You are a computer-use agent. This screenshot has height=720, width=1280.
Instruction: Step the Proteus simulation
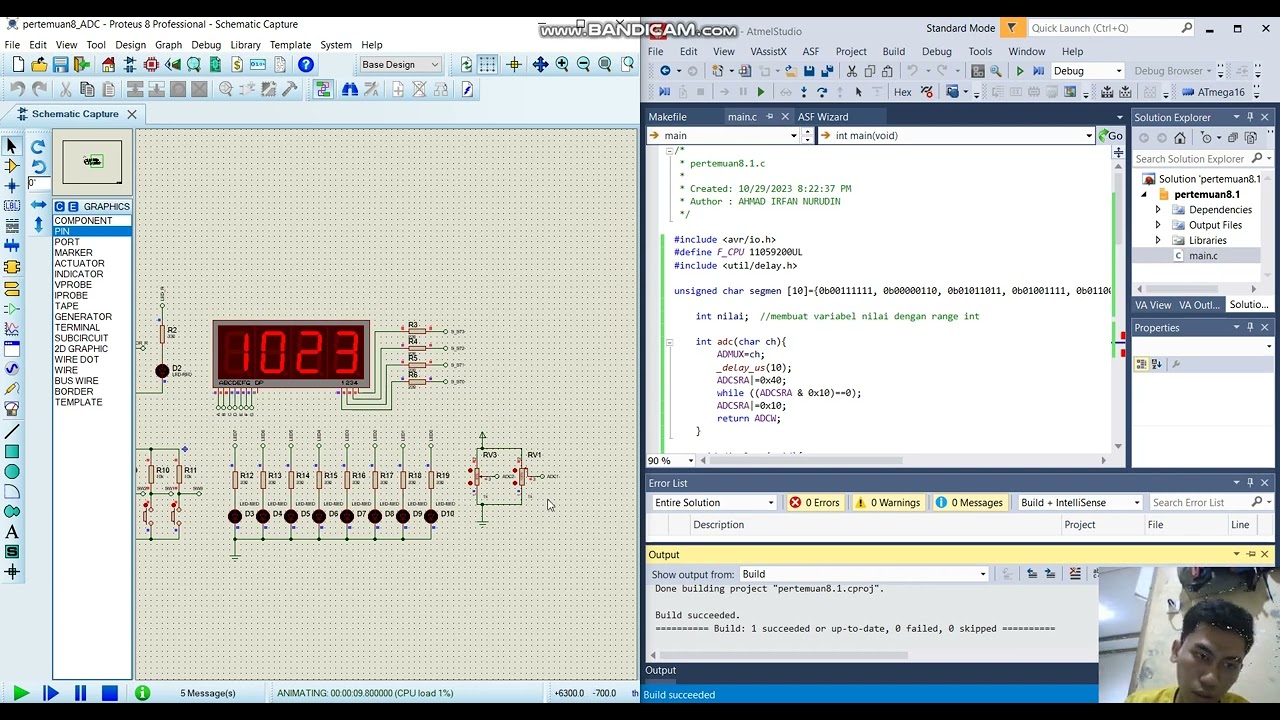pos(50,693)
